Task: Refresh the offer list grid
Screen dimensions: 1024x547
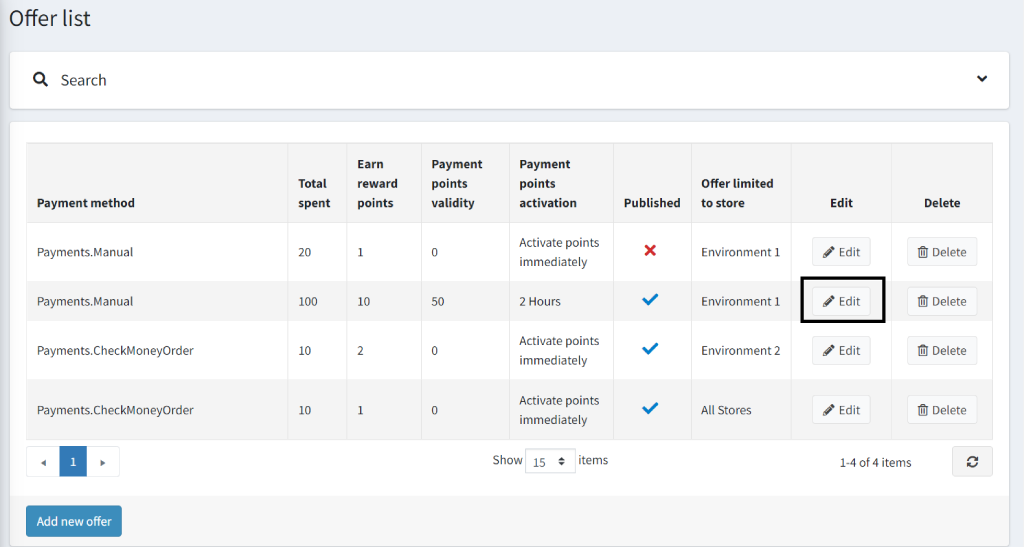Action: point(972,461)
